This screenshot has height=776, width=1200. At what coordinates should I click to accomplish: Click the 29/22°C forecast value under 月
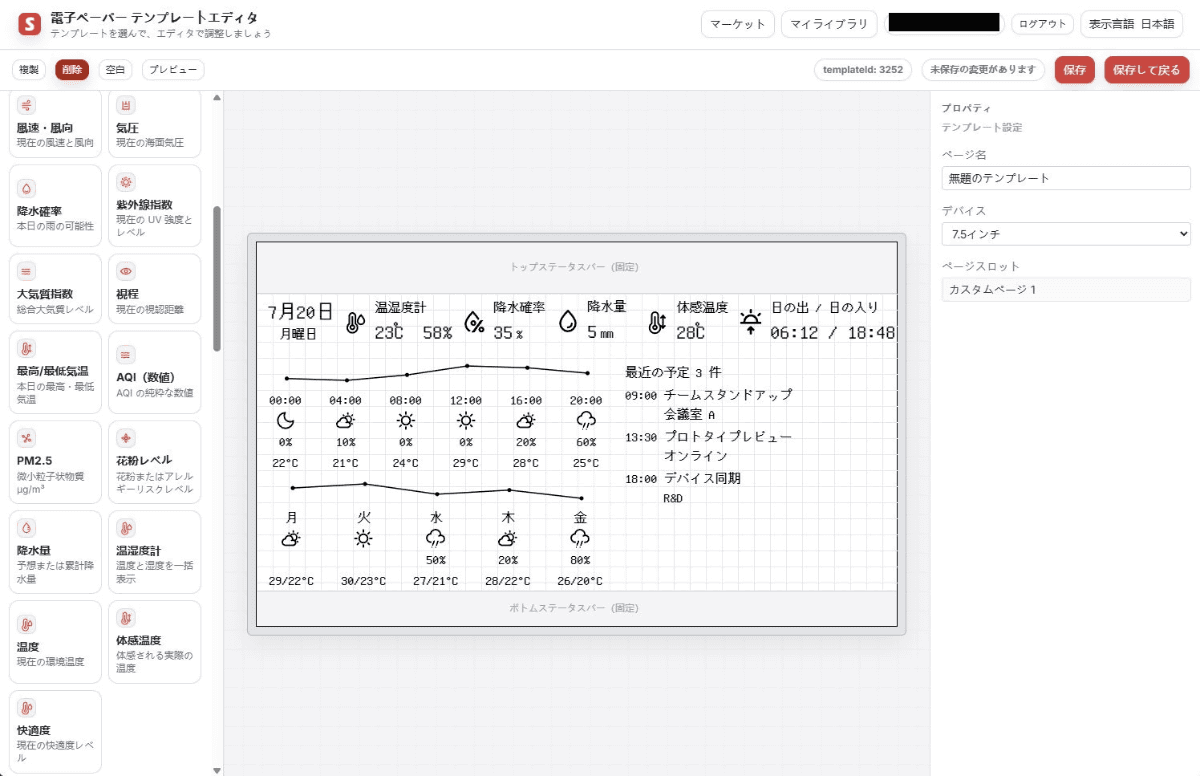[291, 581]
